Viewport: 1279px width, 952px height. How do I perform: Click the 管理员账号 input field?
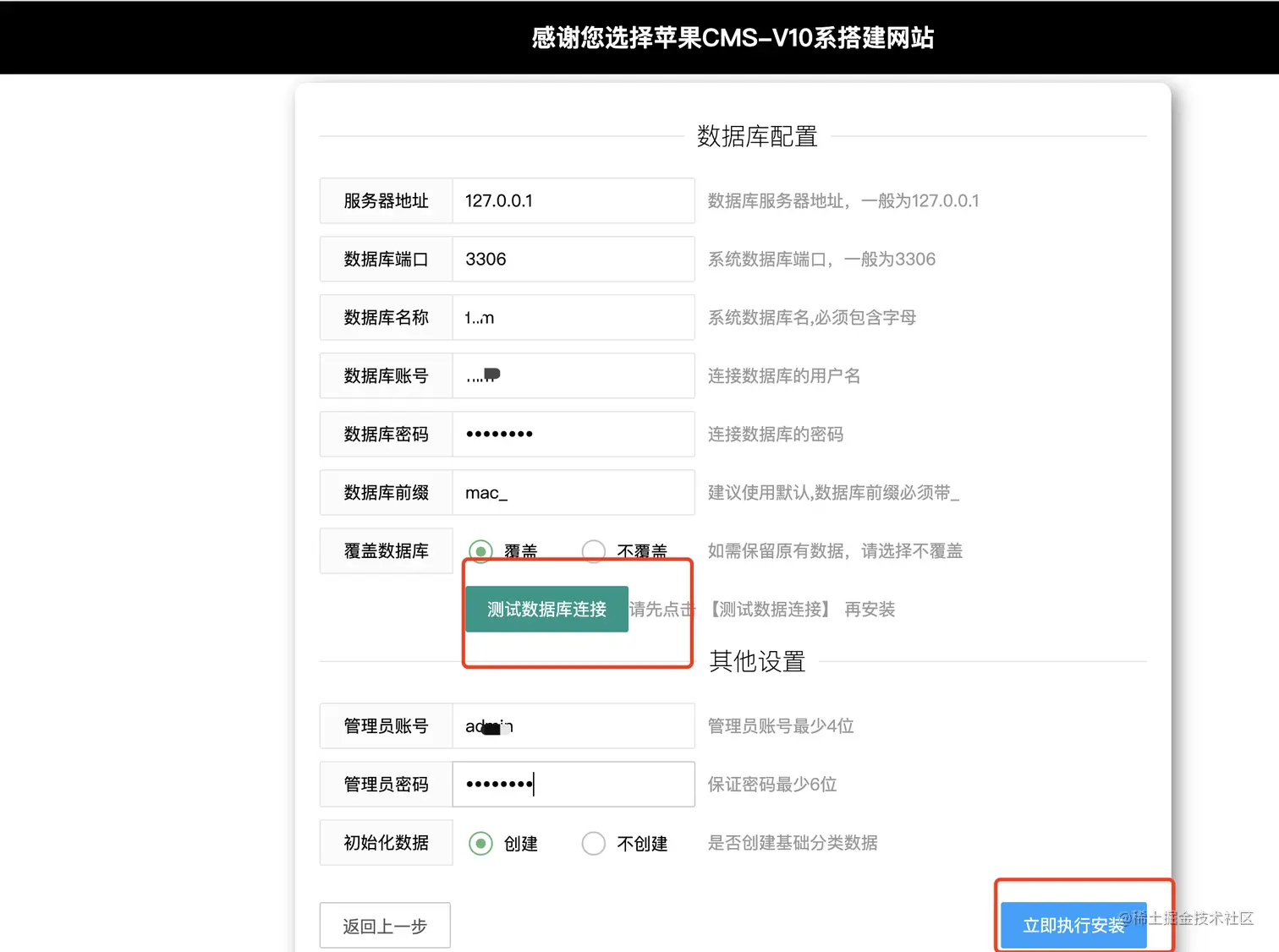coord(574,725)
